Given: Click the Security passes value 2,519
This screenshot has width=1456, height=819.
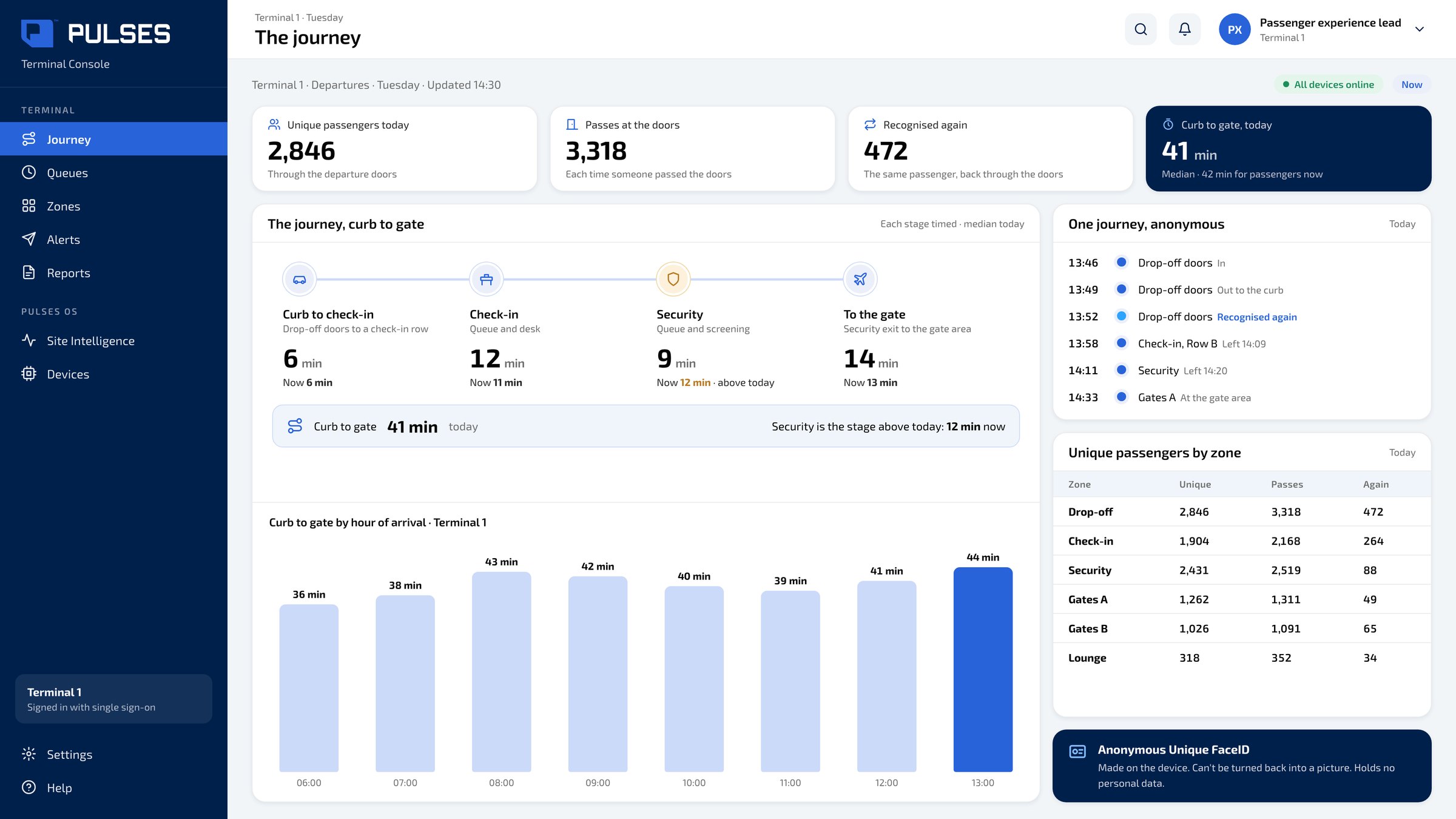Looking at the screenshot, I should coord(1286,570).
